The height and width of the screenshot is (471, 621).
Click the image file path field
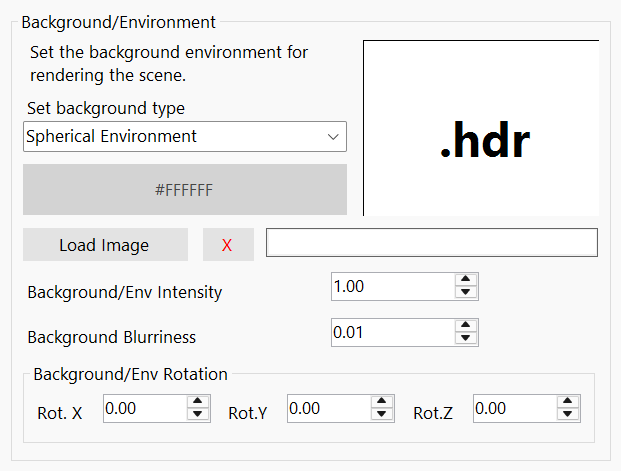pos(432,242)
